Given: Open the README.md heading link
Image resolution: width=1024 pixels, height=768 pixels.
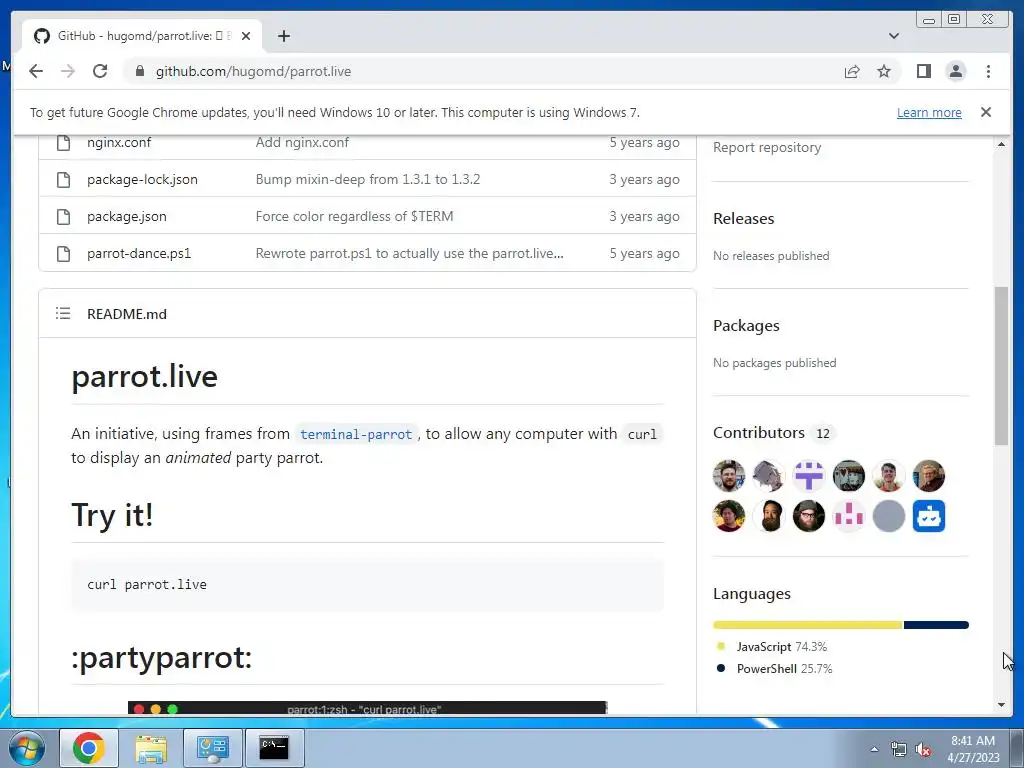Looking at the screenshot, I should 127,314.
